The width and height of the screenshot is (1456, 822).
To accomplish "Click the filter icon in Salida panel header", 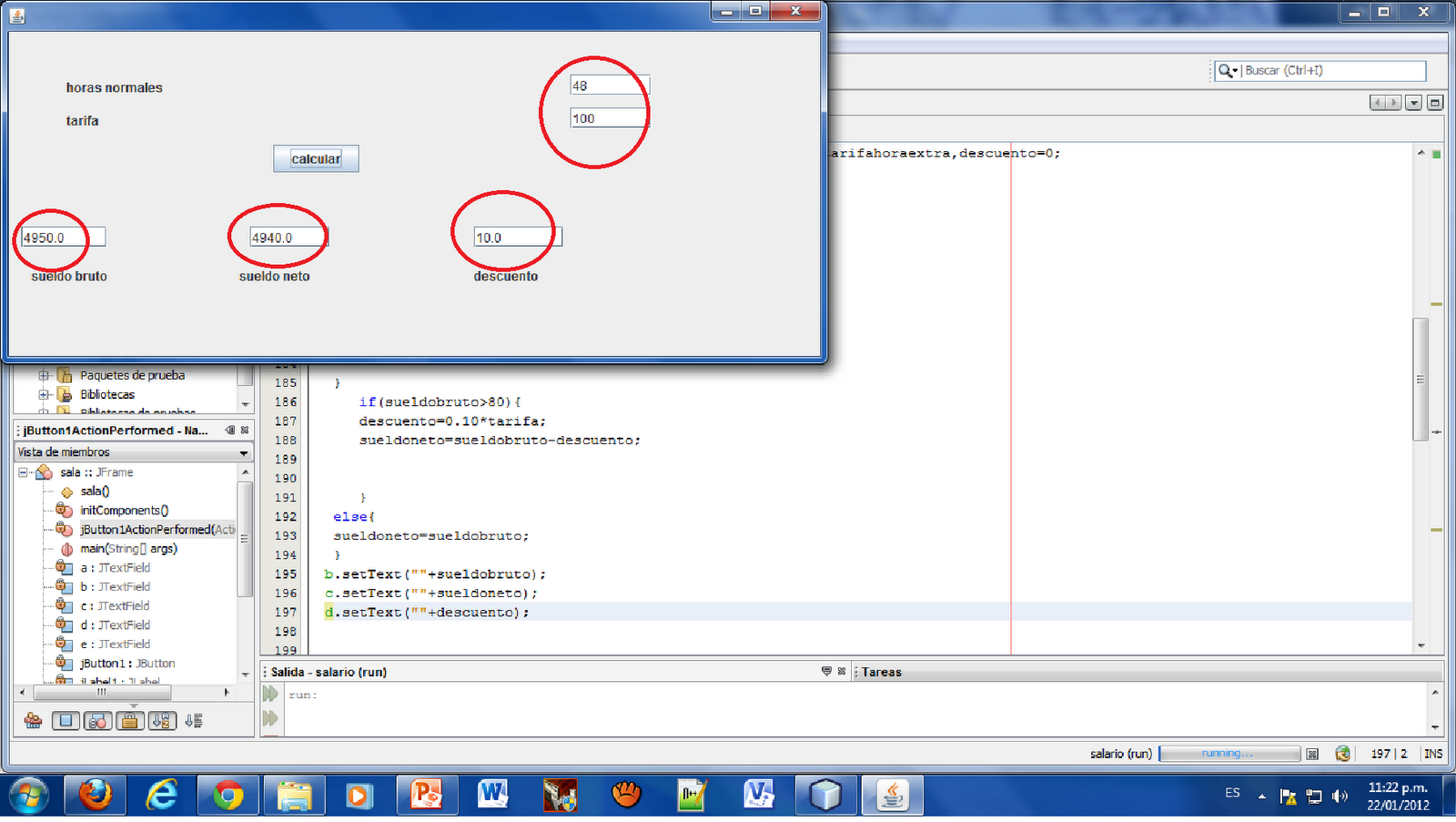I will click(x=824, y=672).
